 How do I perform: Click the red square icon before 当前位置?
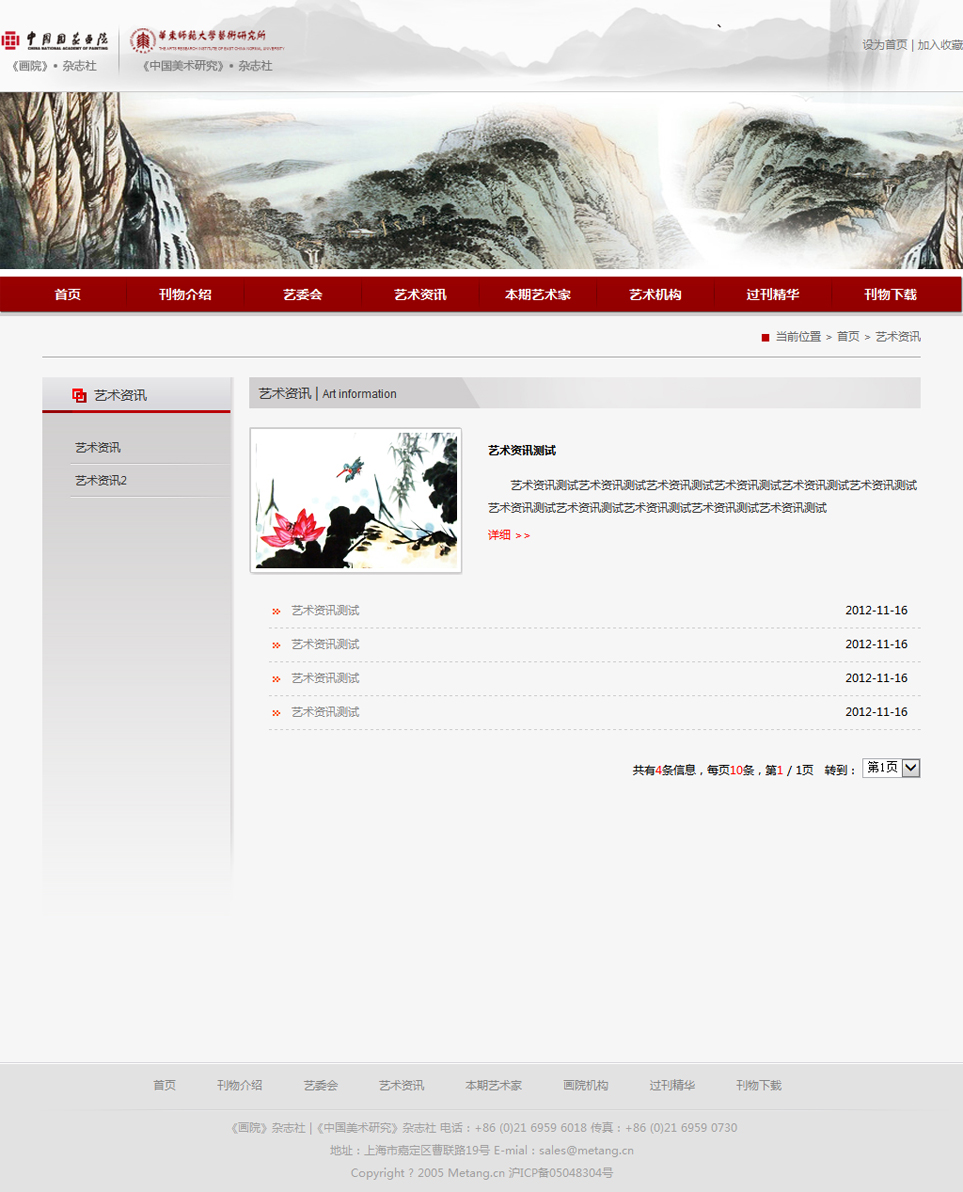coord(765,338)
